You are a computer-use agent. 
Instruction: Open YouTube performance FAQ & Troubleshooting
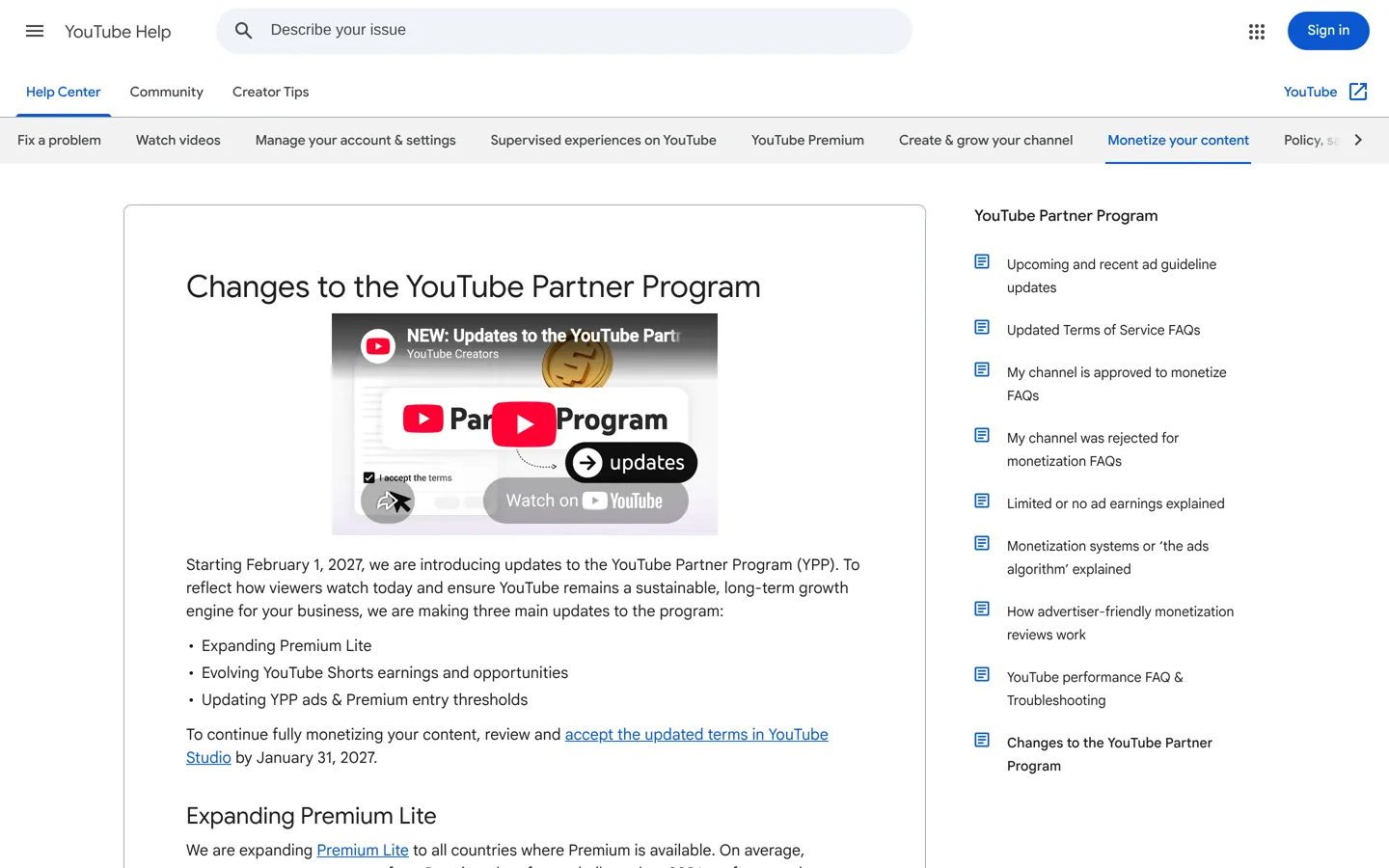coord(1095,689)
